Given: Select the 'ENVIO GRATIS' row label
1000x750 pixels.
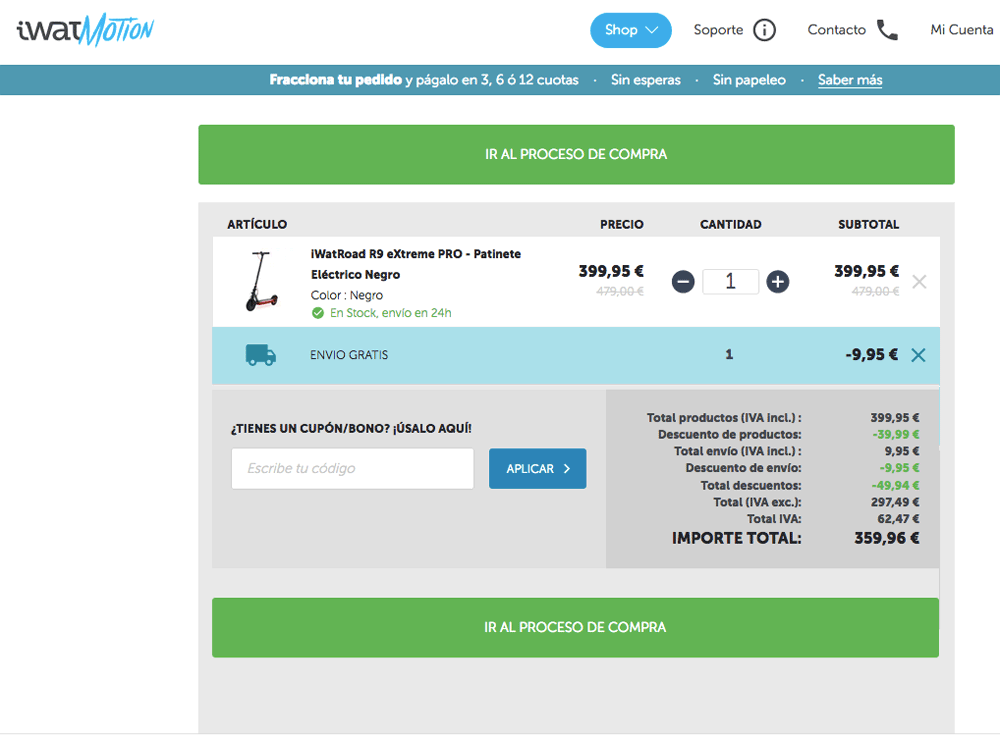Looking at the screenshot, I should (349, 355).
